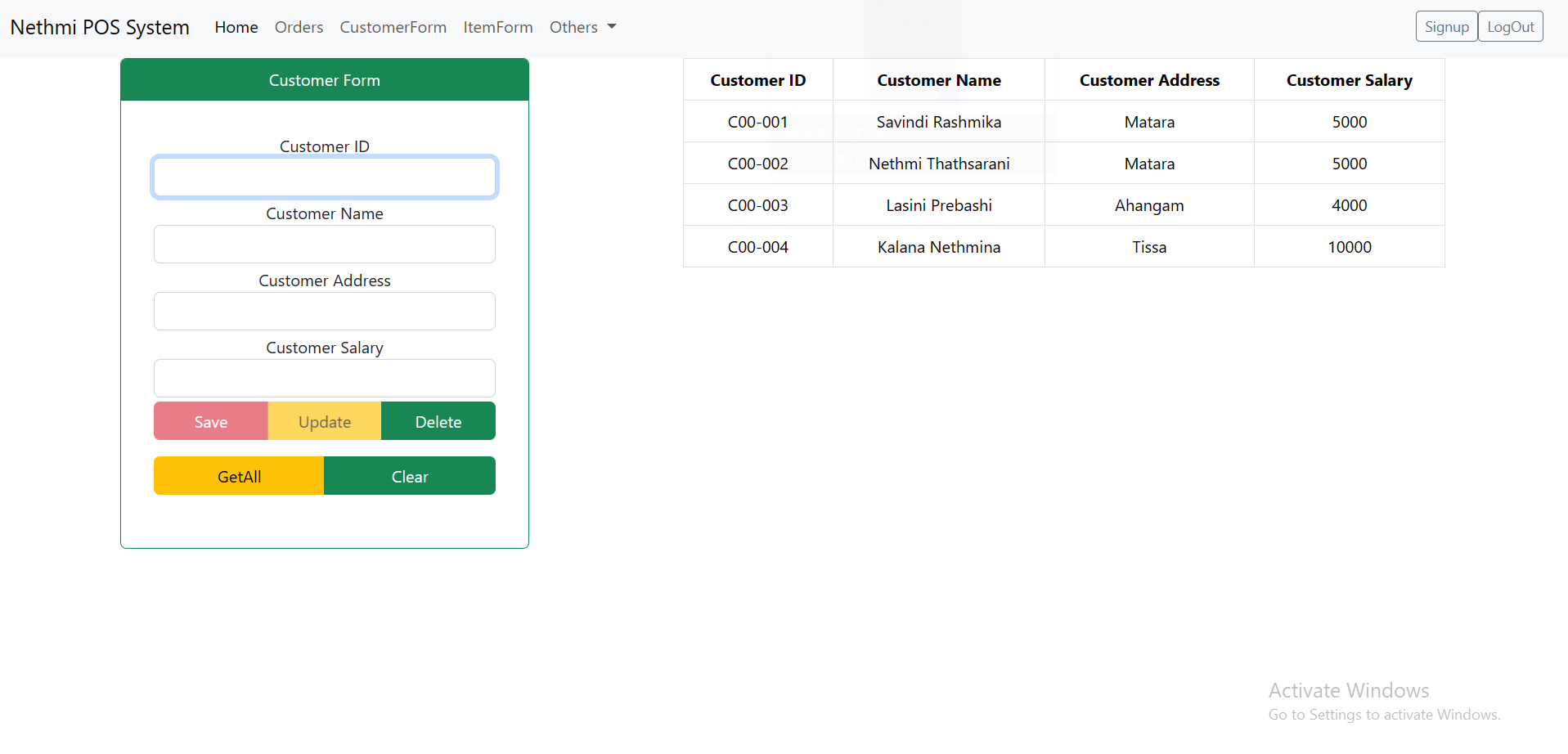Open the Home nav link

(x=236, y=27)
